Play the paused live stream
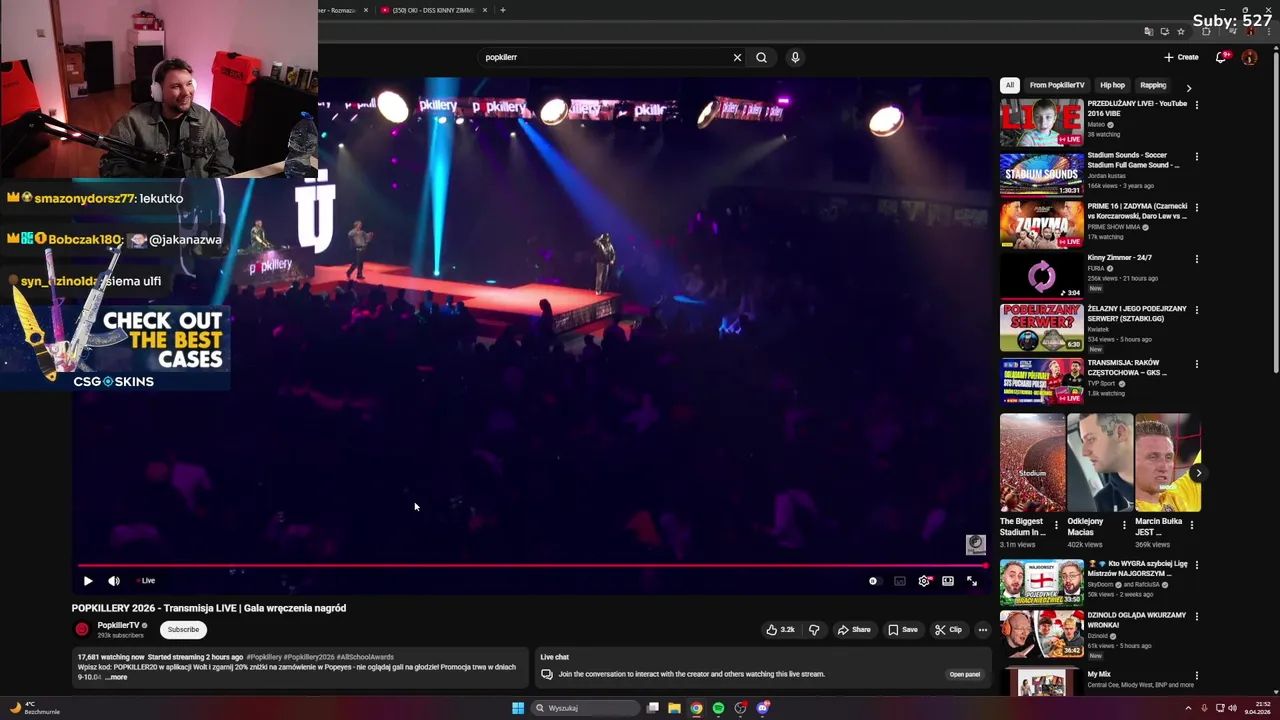The height and width of the screenshot is (720, 1280). (x=88, y=581)
